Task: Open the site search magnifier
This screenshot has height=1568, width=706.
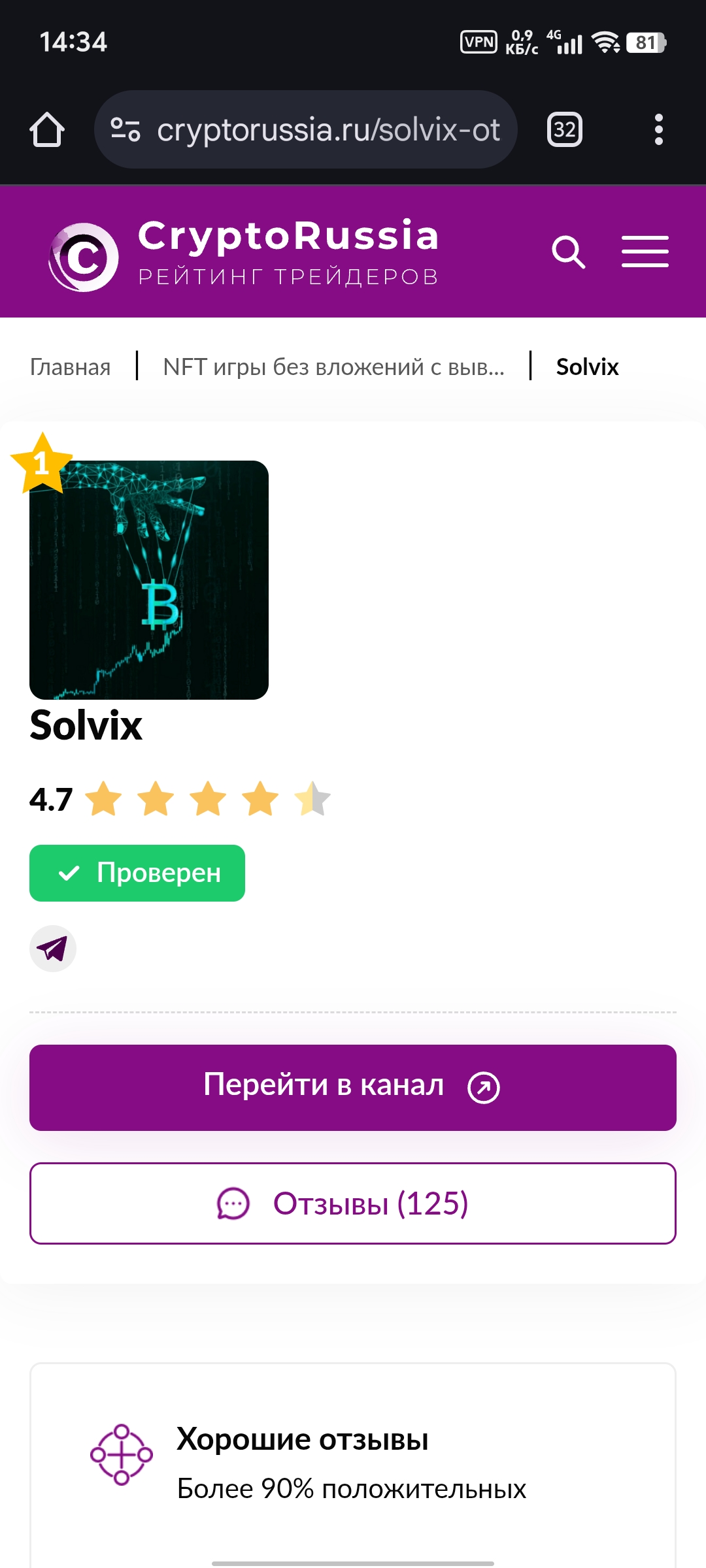Action: 568,252
